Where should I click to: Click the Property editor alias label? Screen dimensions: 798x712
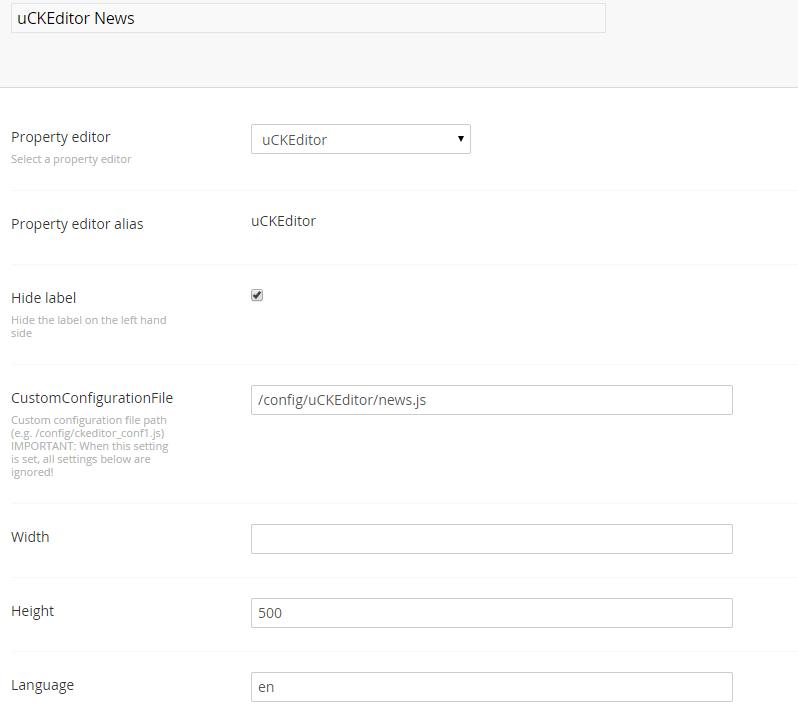pyautogui.click(x=77, y=224)
